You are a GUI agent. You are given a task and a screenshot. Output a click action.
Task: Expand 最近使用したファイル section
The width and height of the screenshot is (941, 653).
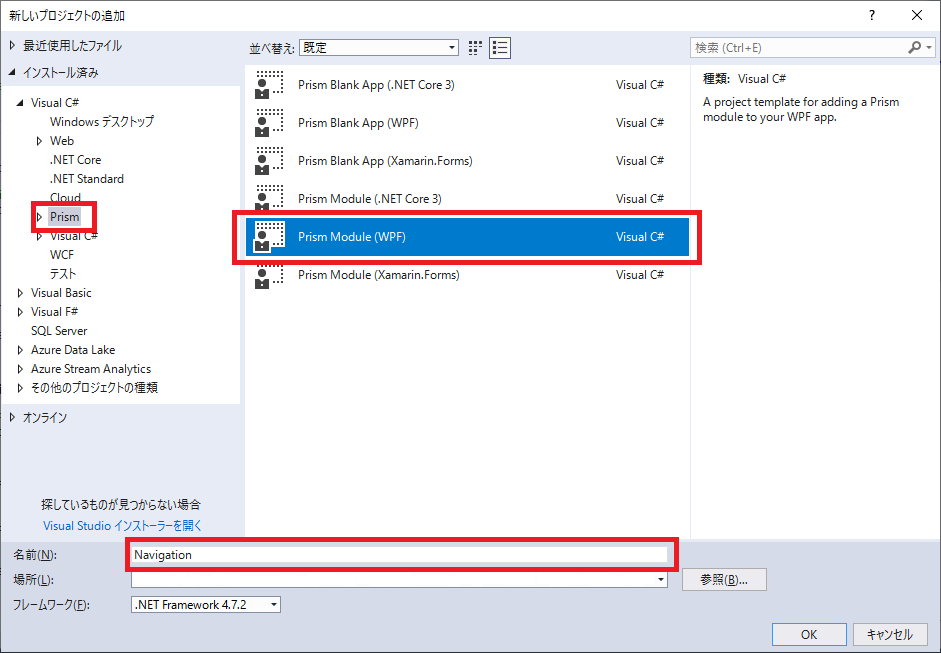point(13,46)
